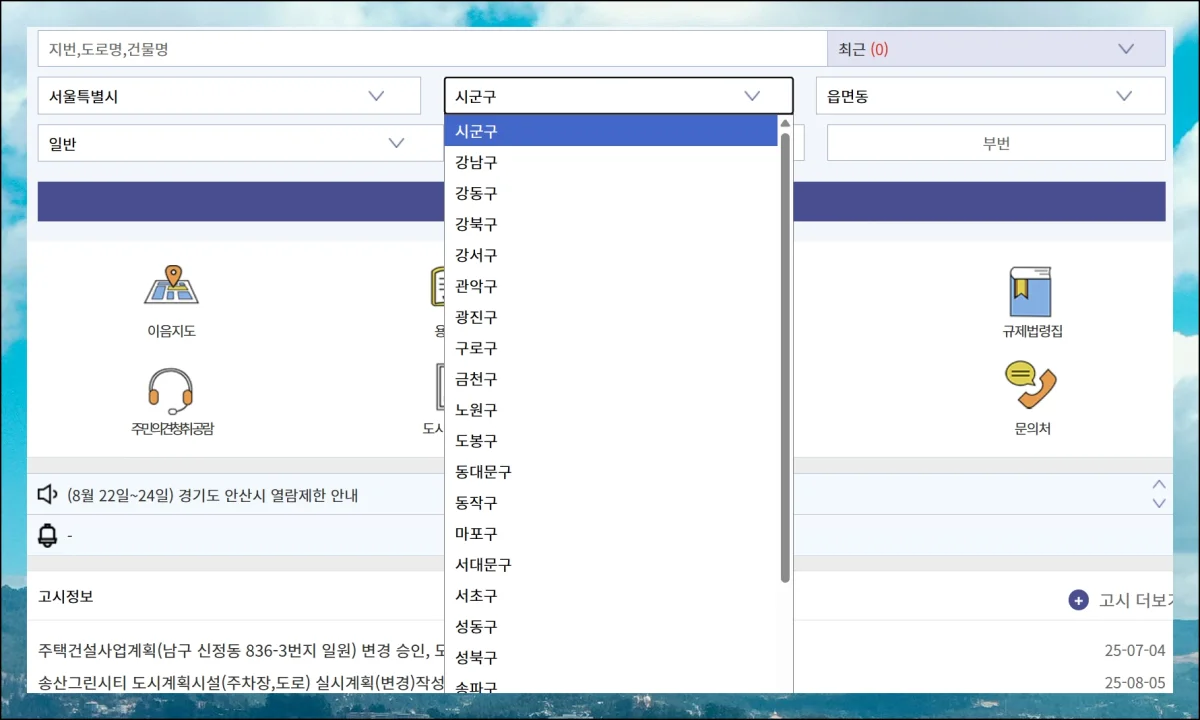Open the 주민의견청취공람 headset icon
This screenshot has height=720, width=1200.
point(169,390)
